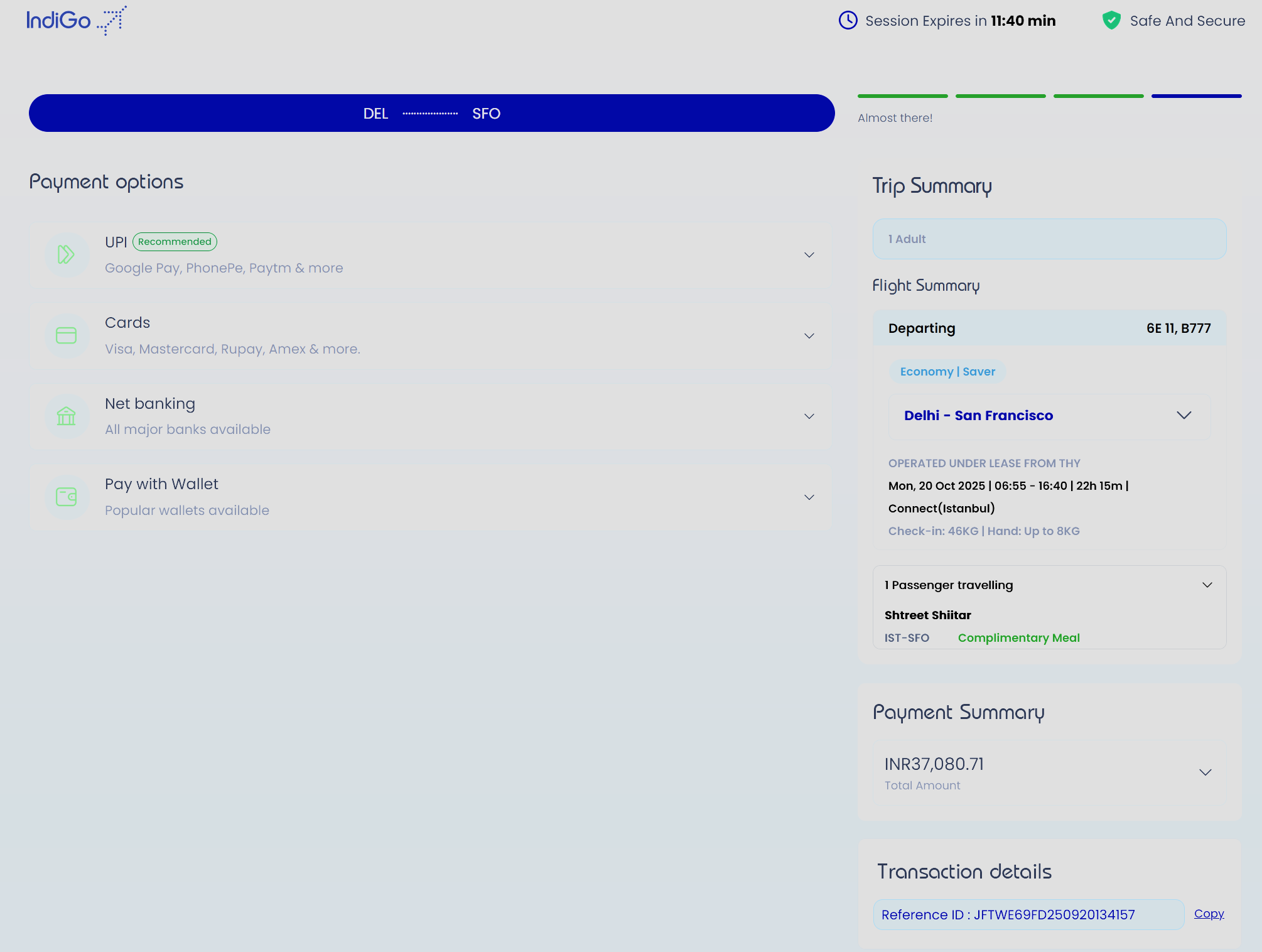This screenshot has width=1262, height=952.
Task: Expand the Total Amount breakdown
Action: point(1205,772)
